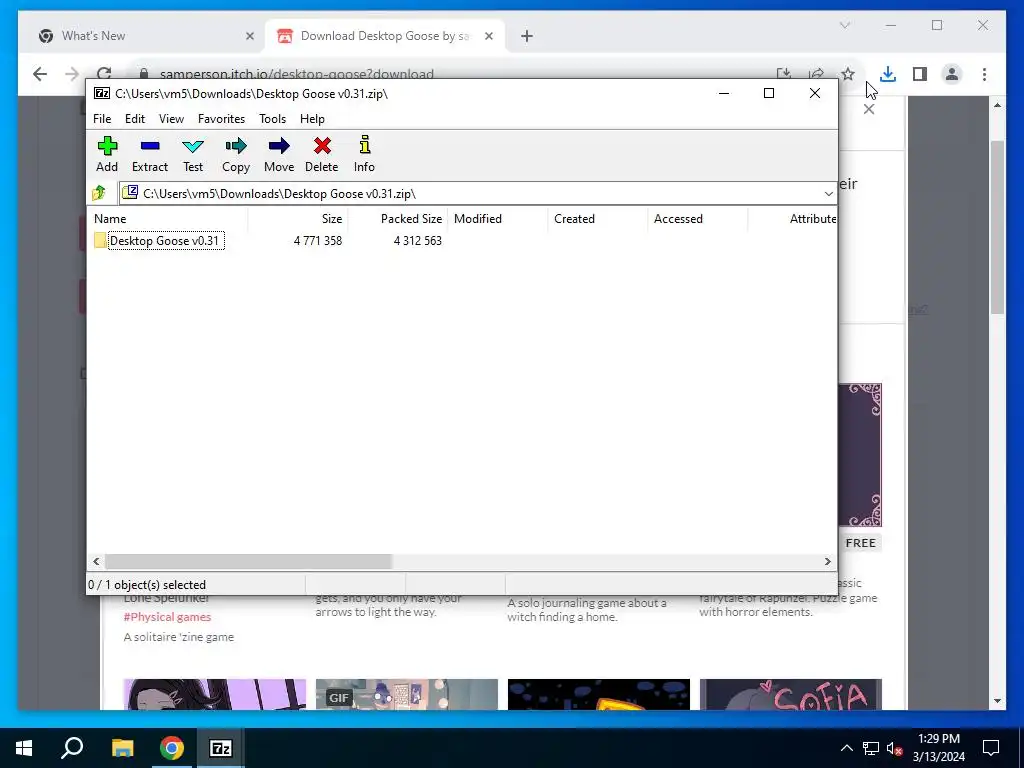Click the Add button in 7-Zip toolbar
This screenshot has height=768, width=1024.
(x=107, y=155)
